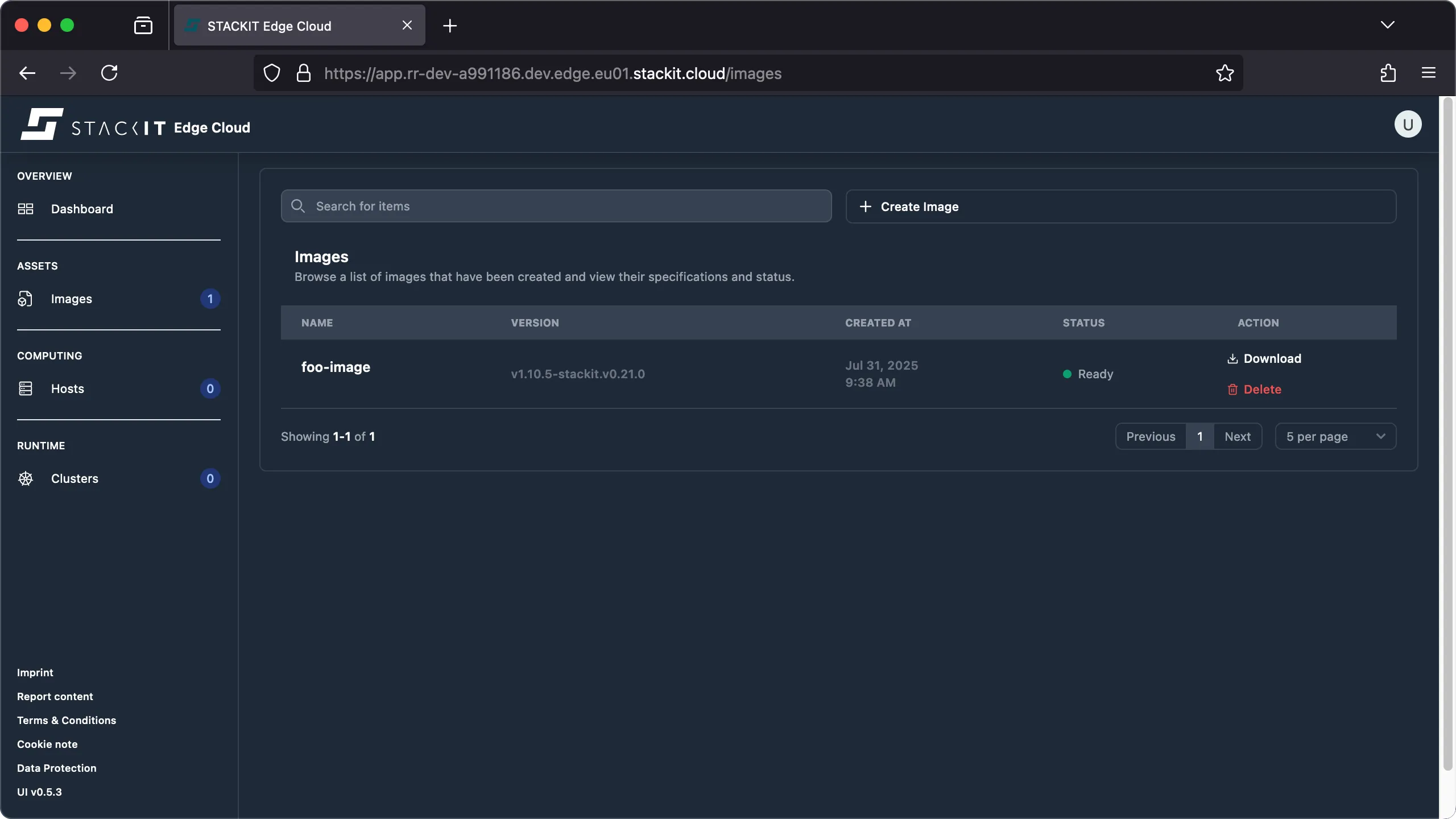Select the Images icon in the sidebar
1456x819 pixels.
point(25,299)
